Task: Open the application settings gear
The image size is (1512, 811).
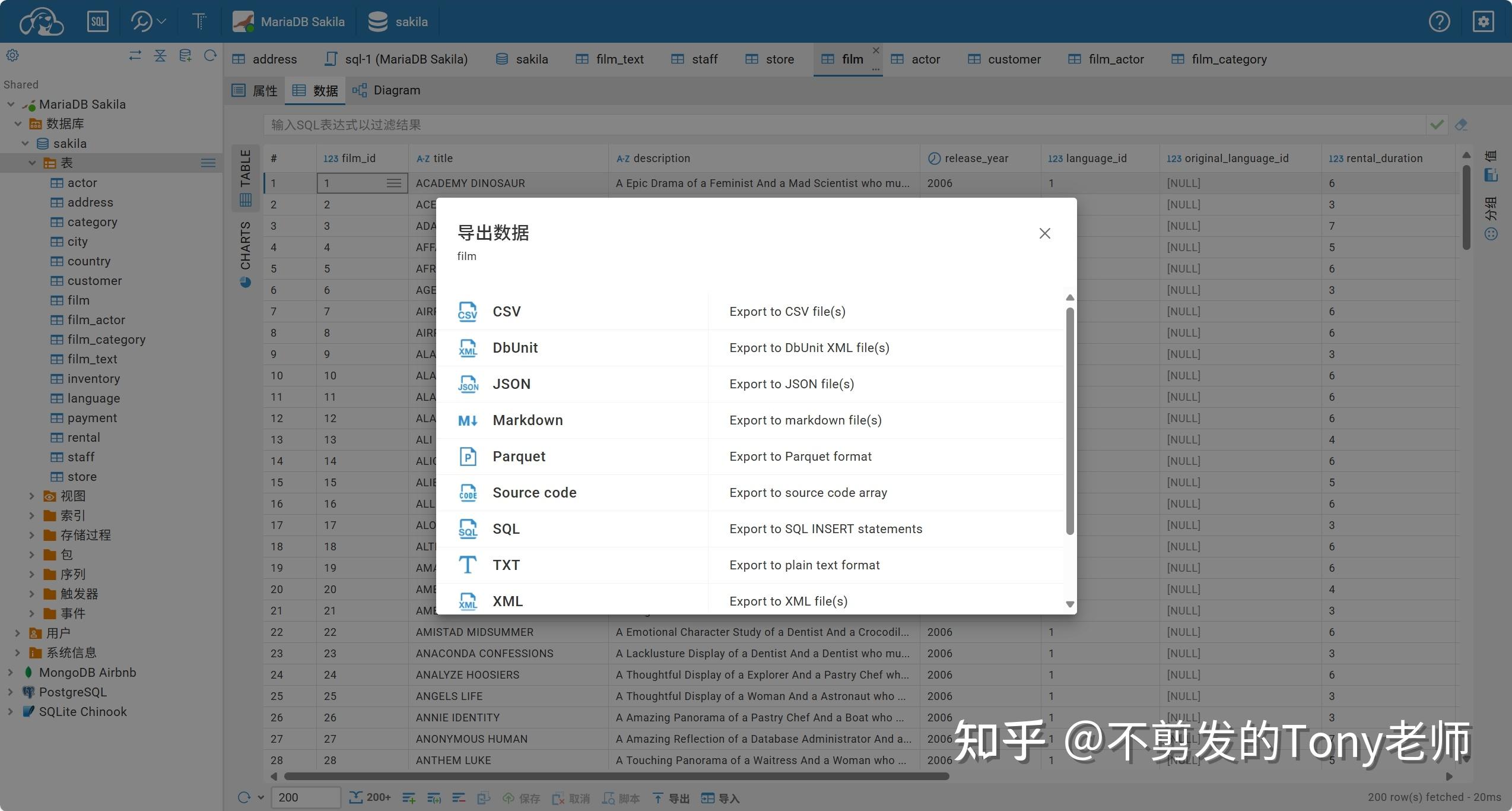Action: [1482, 21]
